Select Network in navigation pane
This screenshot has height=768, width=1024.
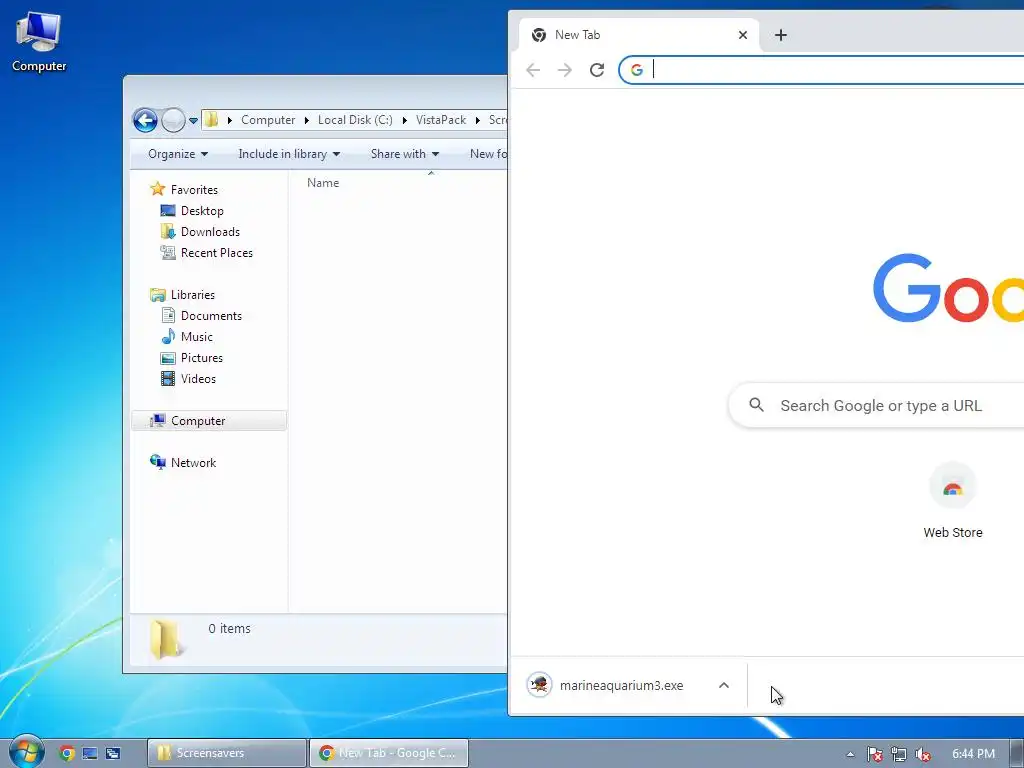click(x=193, y=463)
